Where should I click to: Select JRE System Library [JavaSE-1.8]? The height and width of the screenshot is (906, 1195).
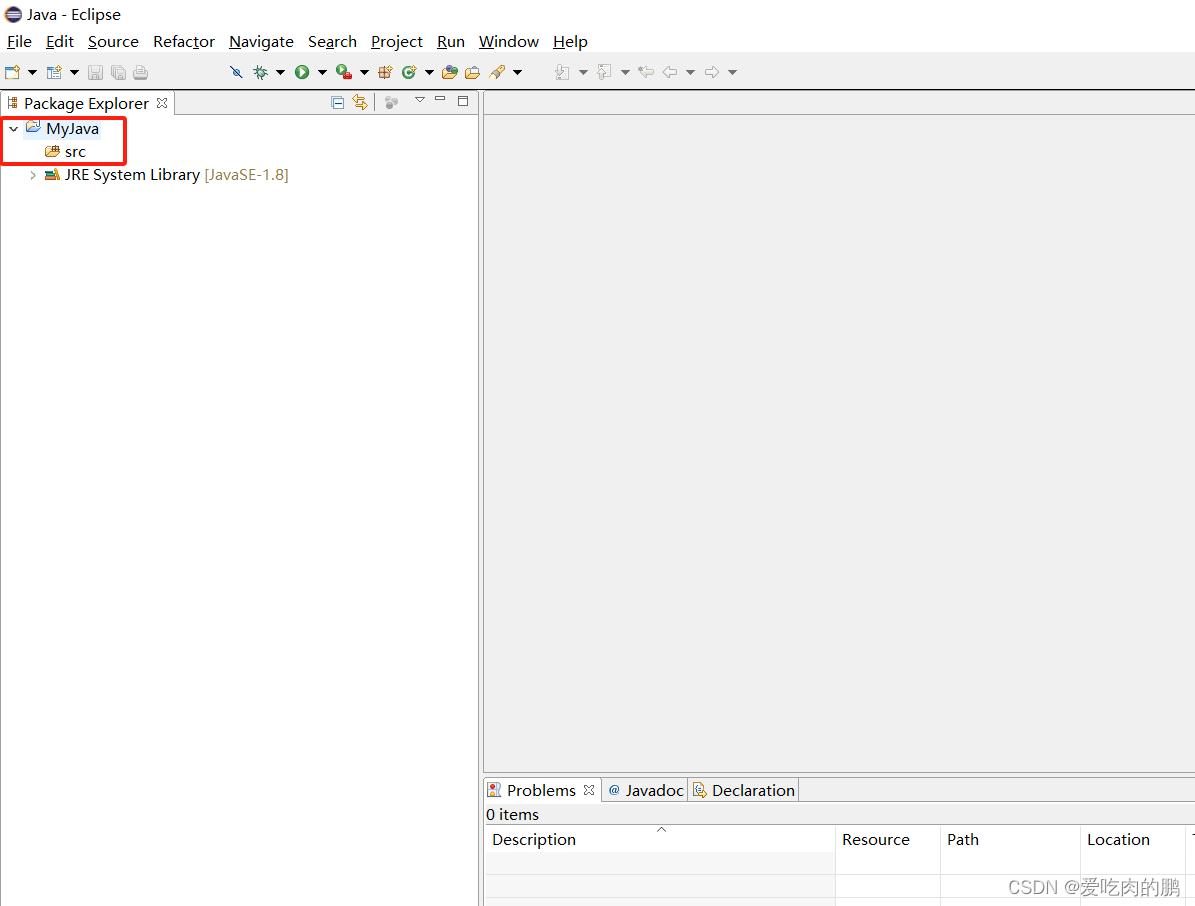(176, 174)
